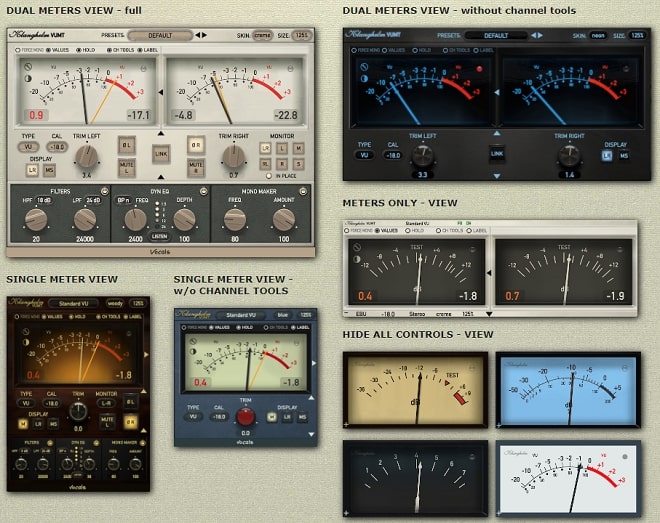The image size is (660, 523).
Task: Open DEFAULT presets dropdown in creme view
Action: 160,35
